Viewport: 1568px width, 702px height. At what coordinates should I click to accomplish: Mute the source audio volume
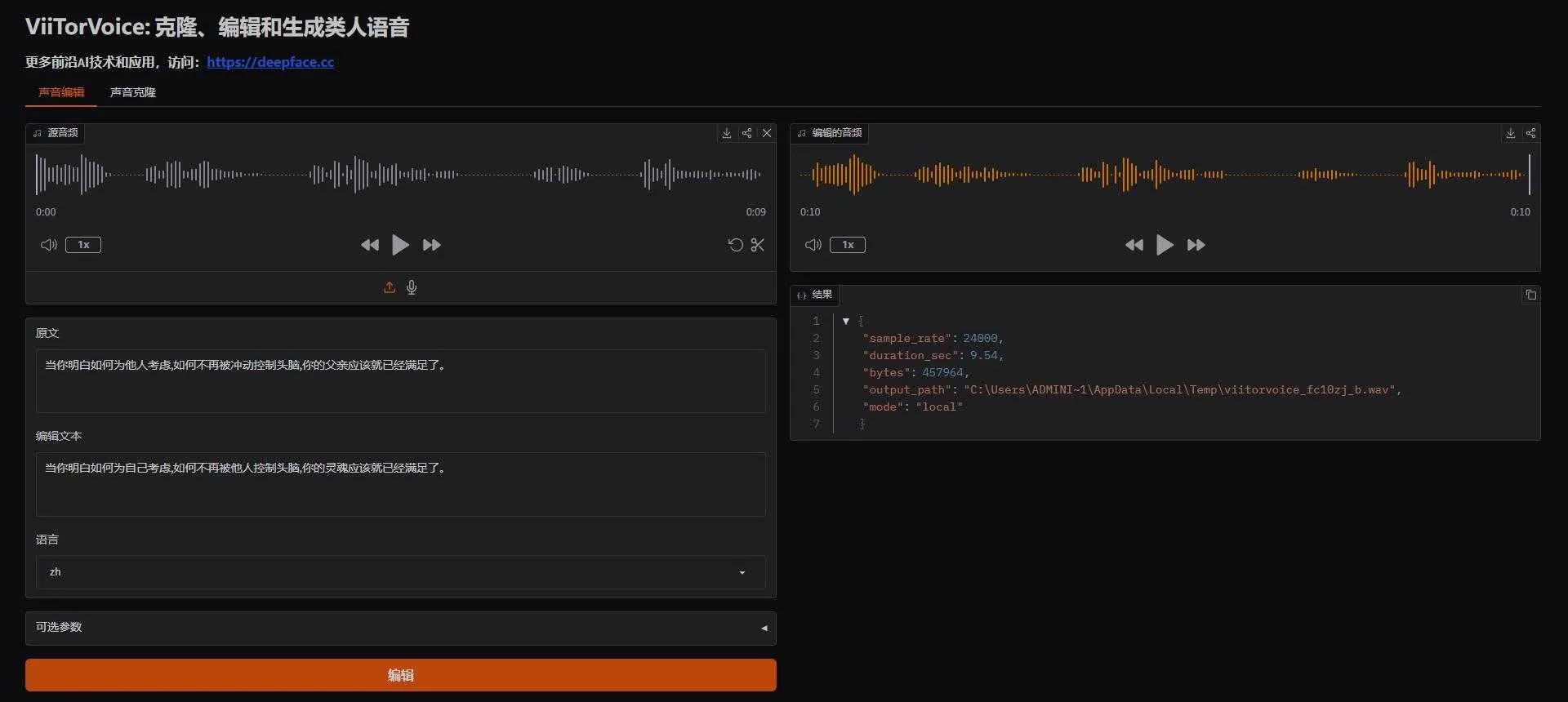(x=49, y=245)
